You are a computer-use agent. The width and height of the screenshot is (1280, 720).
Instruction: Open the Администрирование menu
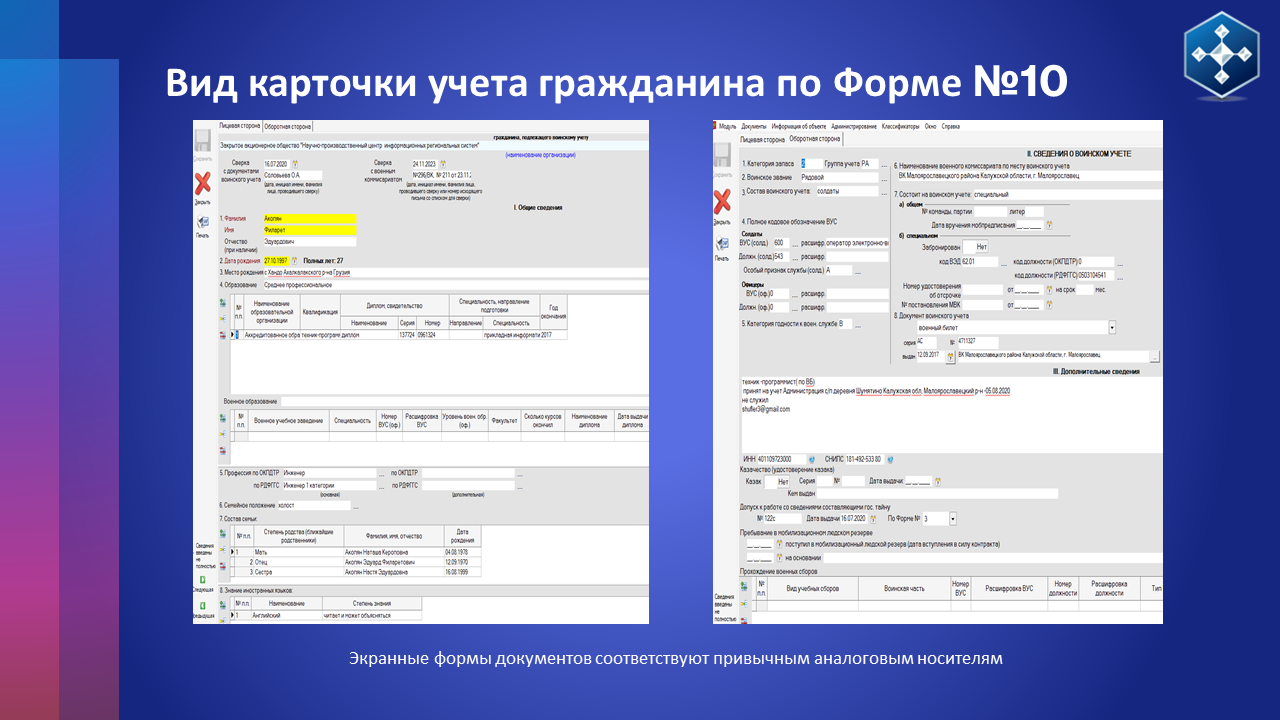point(854,127)
